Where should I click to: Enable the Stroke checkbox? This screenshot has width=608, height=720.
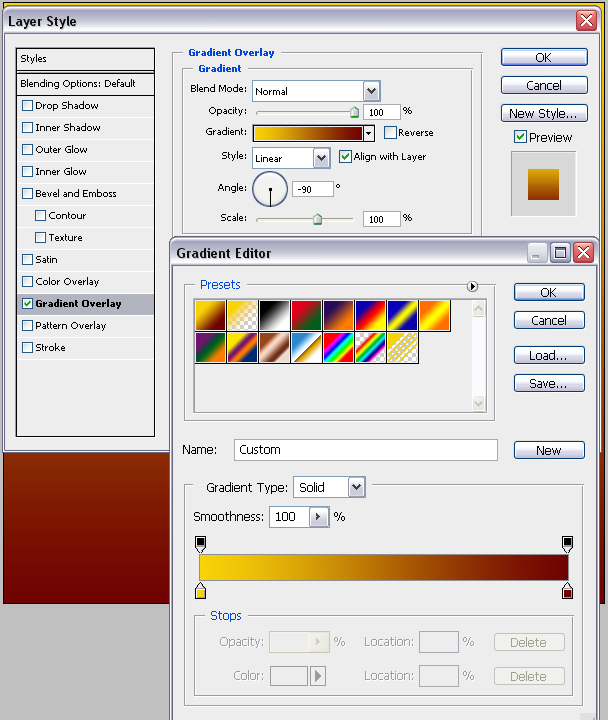[x=28, y=348]
